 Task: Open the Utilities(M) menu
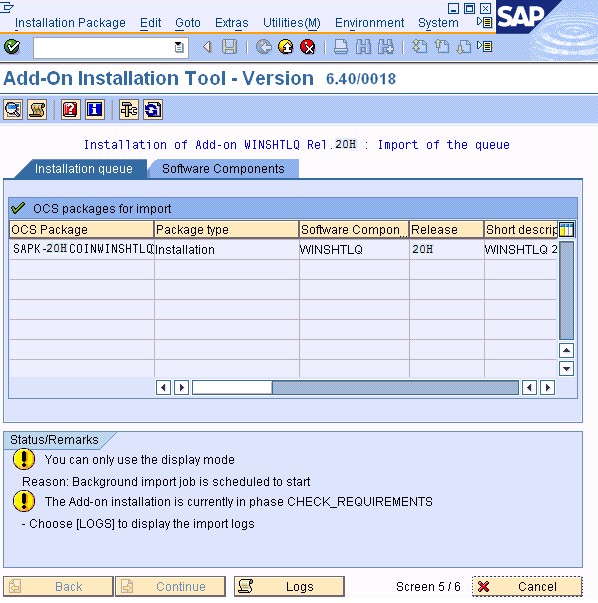292,23
